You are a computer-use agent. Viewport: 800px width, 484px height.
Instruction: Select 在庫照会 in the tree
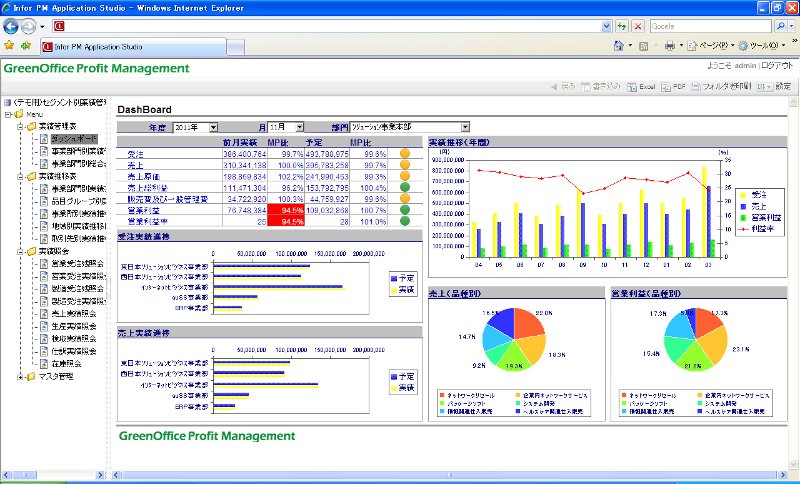(66, 364)
